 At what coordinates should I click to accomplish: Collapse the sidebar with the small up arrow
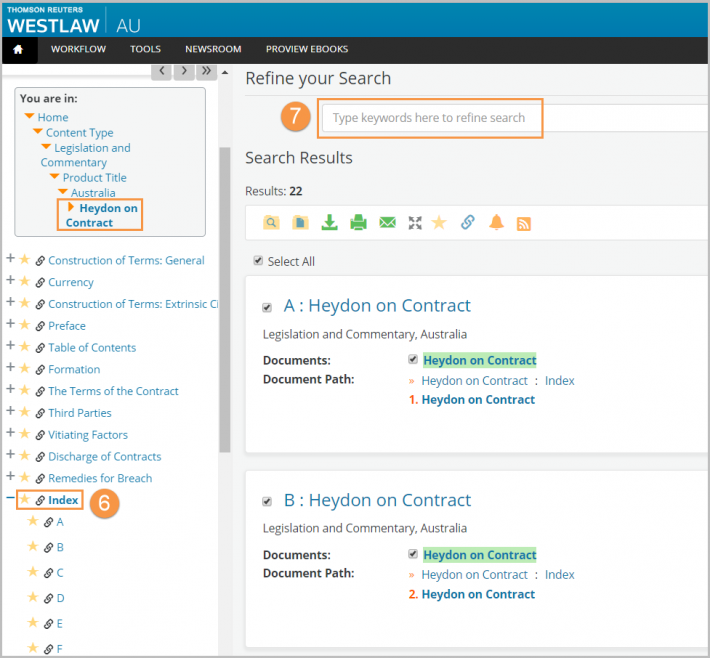(225, 72)
